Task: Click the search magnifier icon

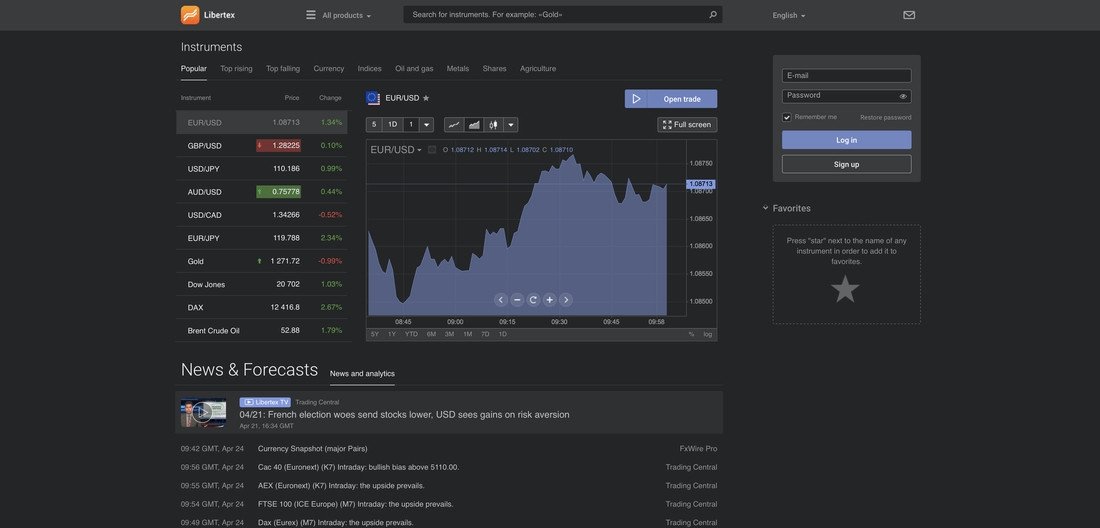Action: (x=713, y=15)
